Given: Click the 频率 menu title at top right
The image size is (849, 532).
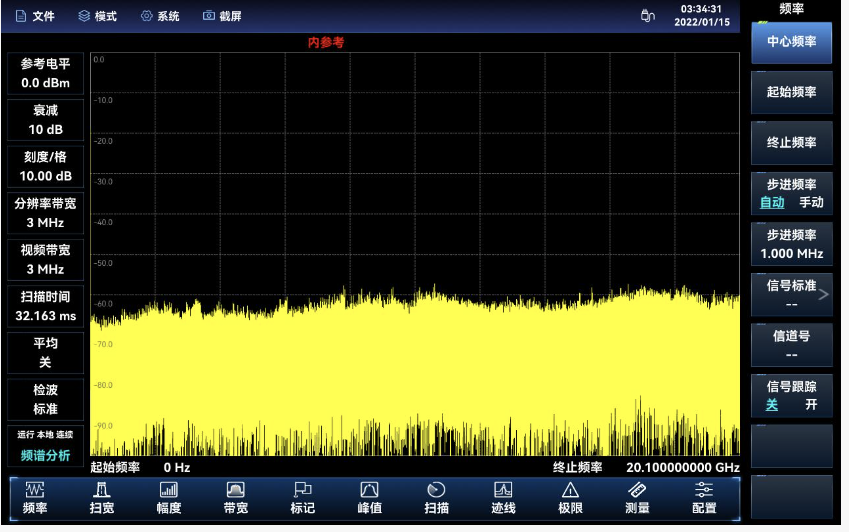Looking at the screenshot, I should tap(792, 8).
